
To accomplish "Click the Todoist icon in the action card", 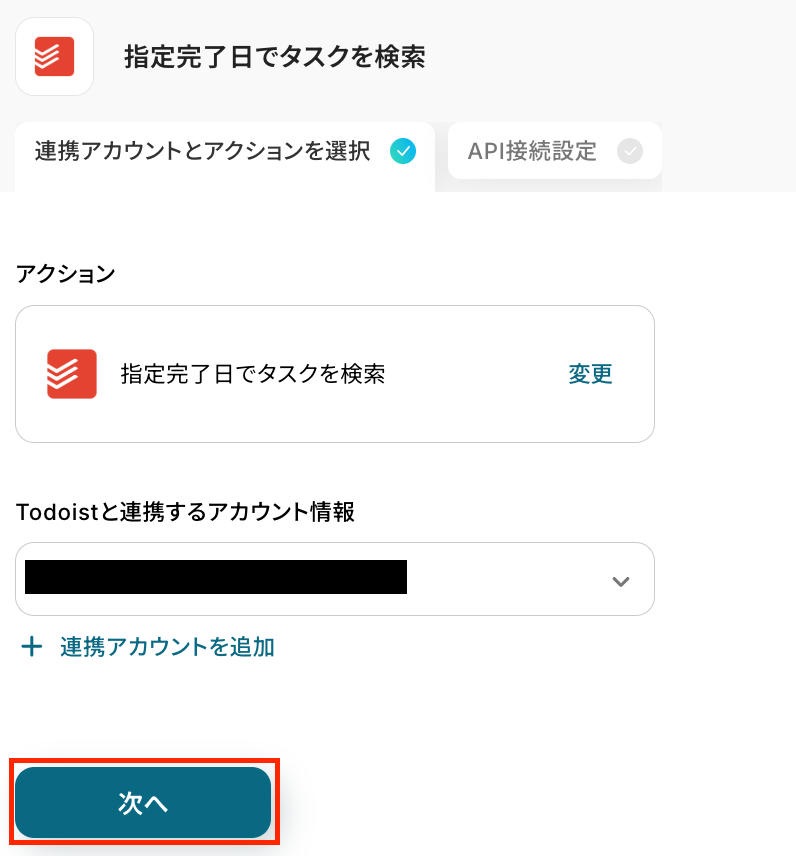I will 72,374.
